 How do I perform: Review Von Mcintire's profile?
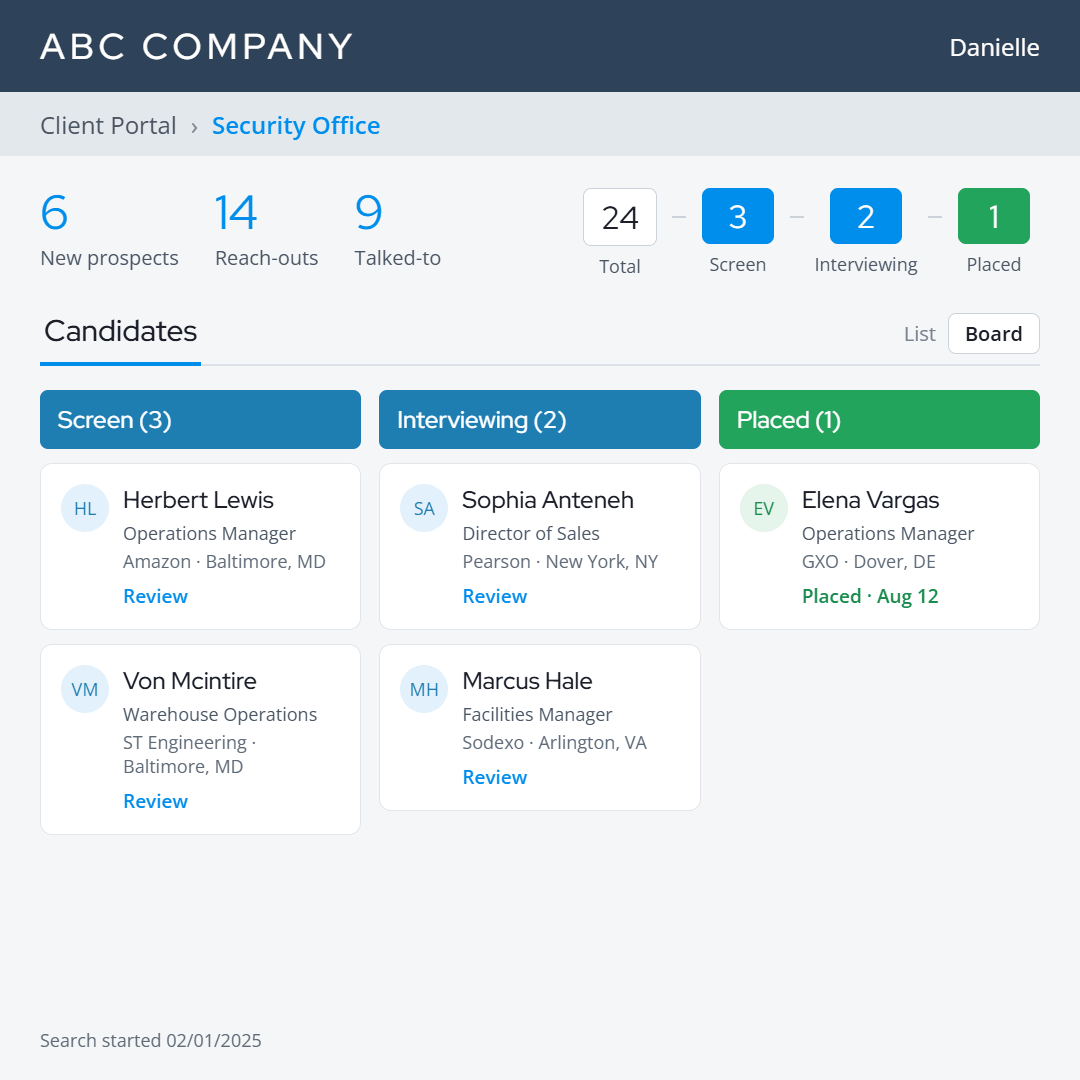[x=156, y=802]
